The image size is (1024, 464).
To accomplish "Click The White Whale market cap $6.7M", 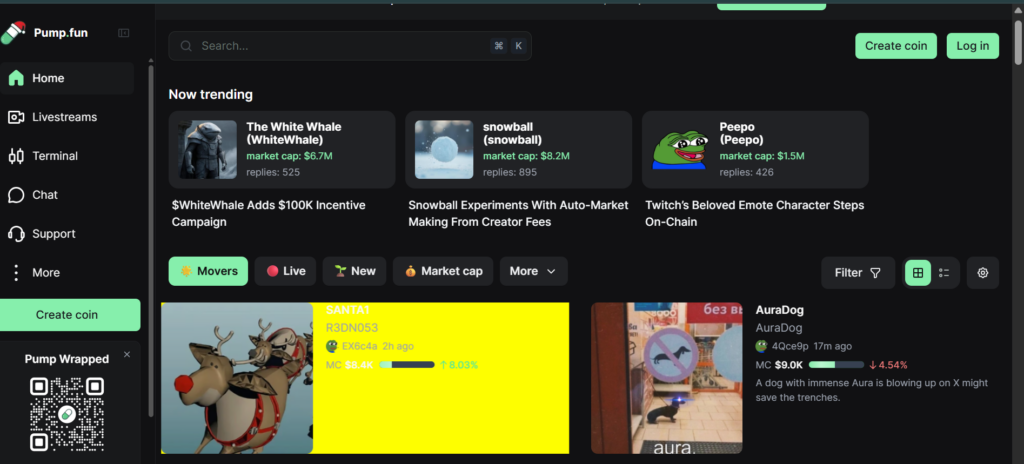I will coord(289,156).
